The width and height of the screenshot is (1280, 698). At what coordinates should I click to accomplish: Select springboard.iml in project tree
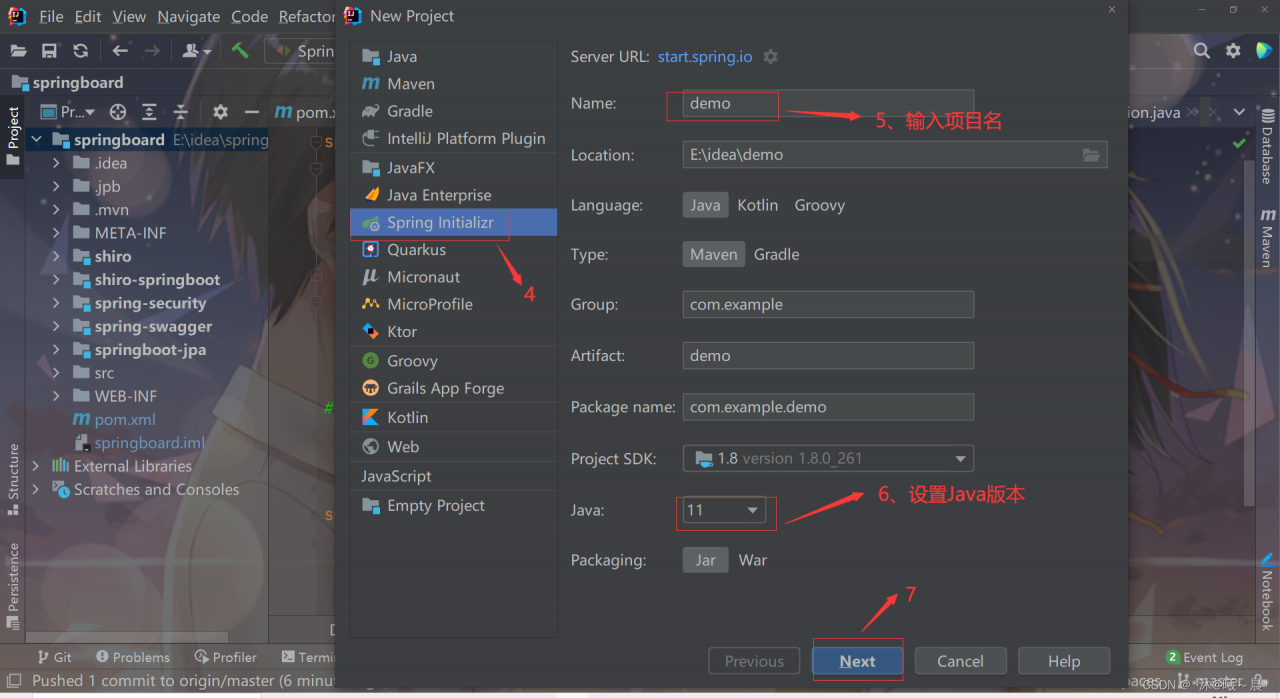pos(150,443)
